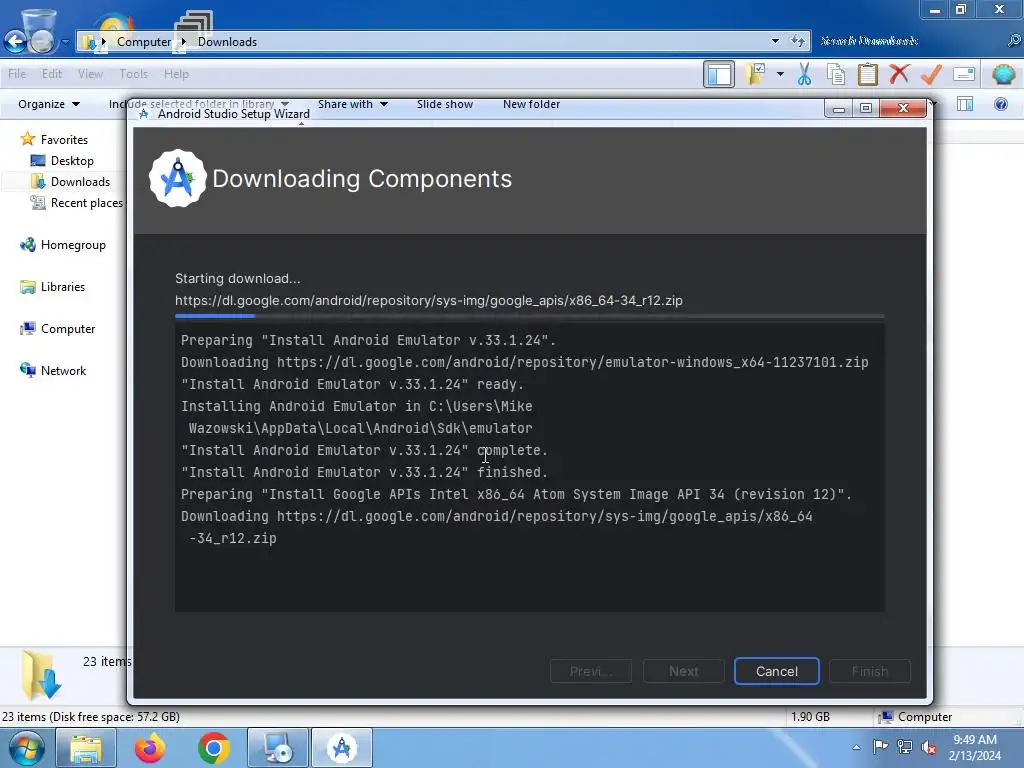Click the red X Delete icon
The width and height of the screenshot is (1024, 768).
[x=899, y=74]
